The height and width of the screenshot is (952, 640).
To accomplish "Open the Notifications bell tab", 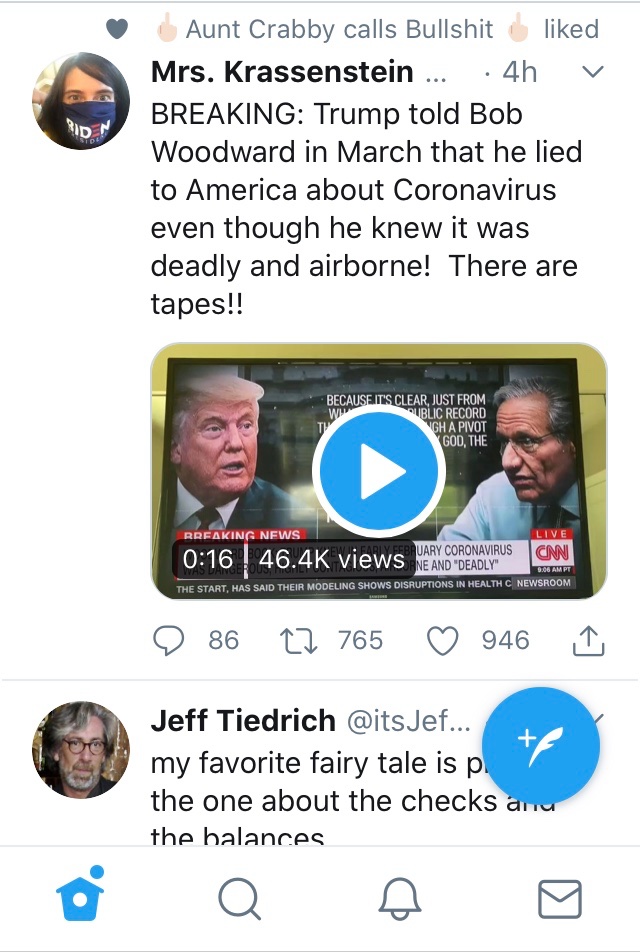I will coord(399,898).
